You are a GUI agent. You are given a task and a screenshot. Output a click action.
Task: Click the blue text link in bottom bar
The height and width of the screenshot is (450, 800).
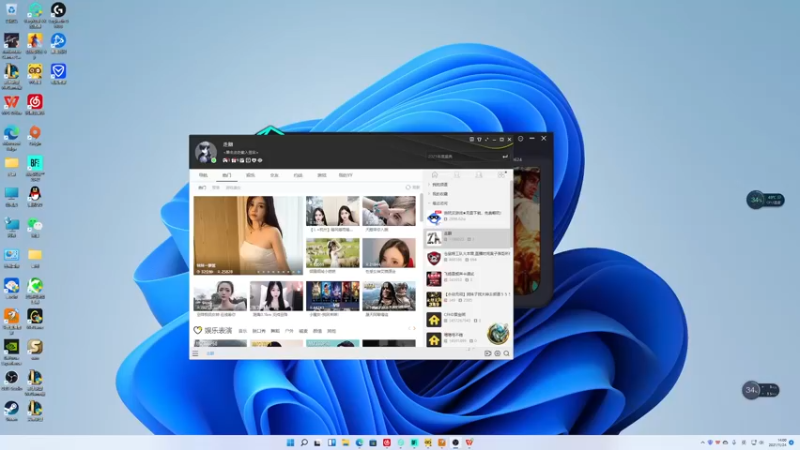click(210, 353)
